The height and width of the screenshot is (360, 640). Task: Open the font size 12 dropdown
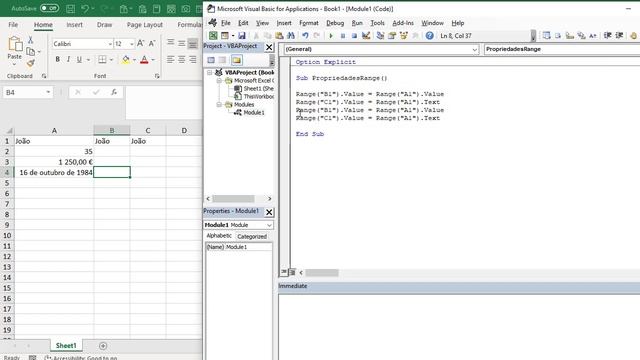[131, 44]
